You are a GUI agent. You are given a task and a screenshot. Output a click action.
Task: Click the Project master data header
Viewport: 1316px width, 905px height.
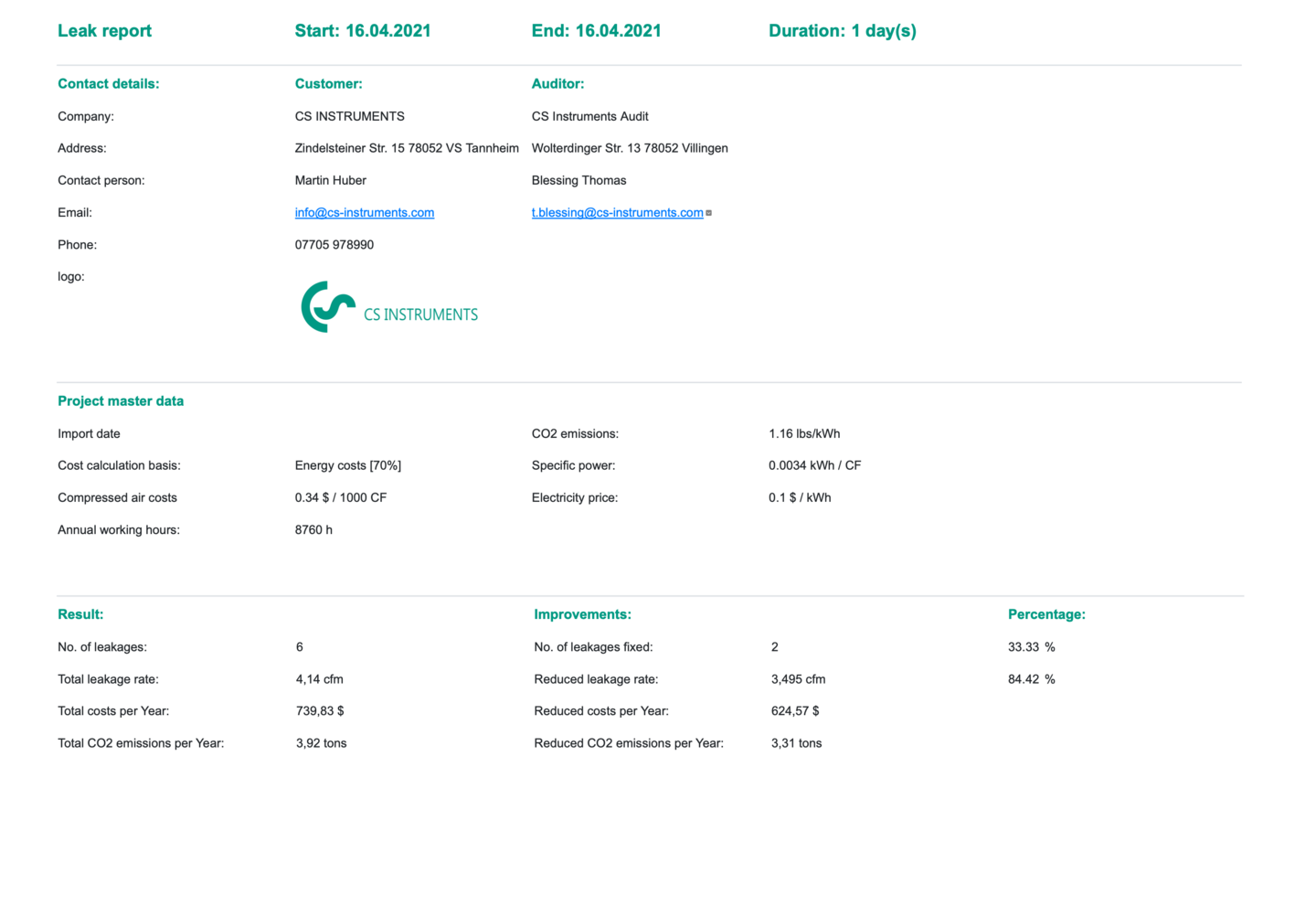tap(121, 400)
